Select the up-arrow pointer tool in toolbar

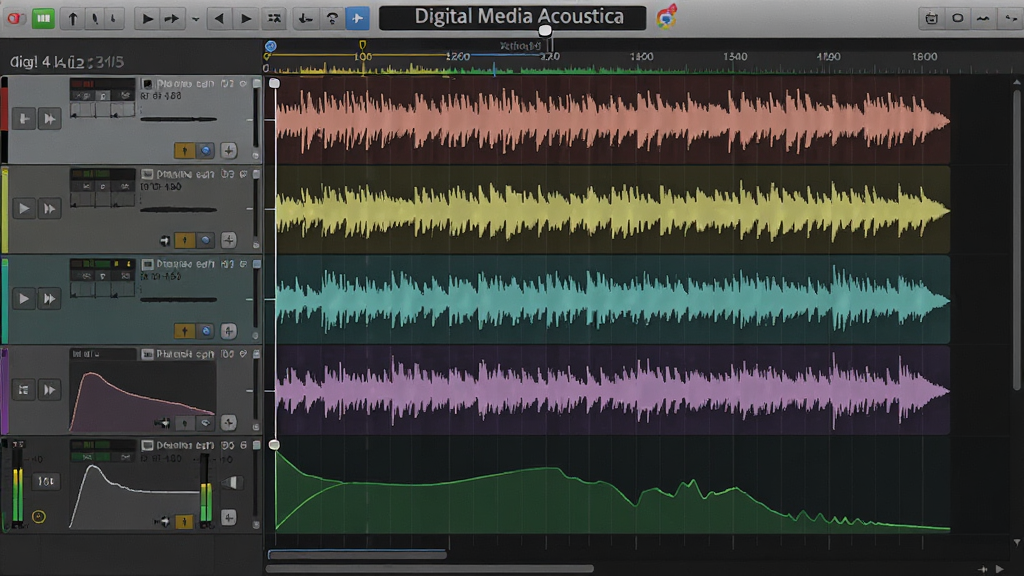72,18
